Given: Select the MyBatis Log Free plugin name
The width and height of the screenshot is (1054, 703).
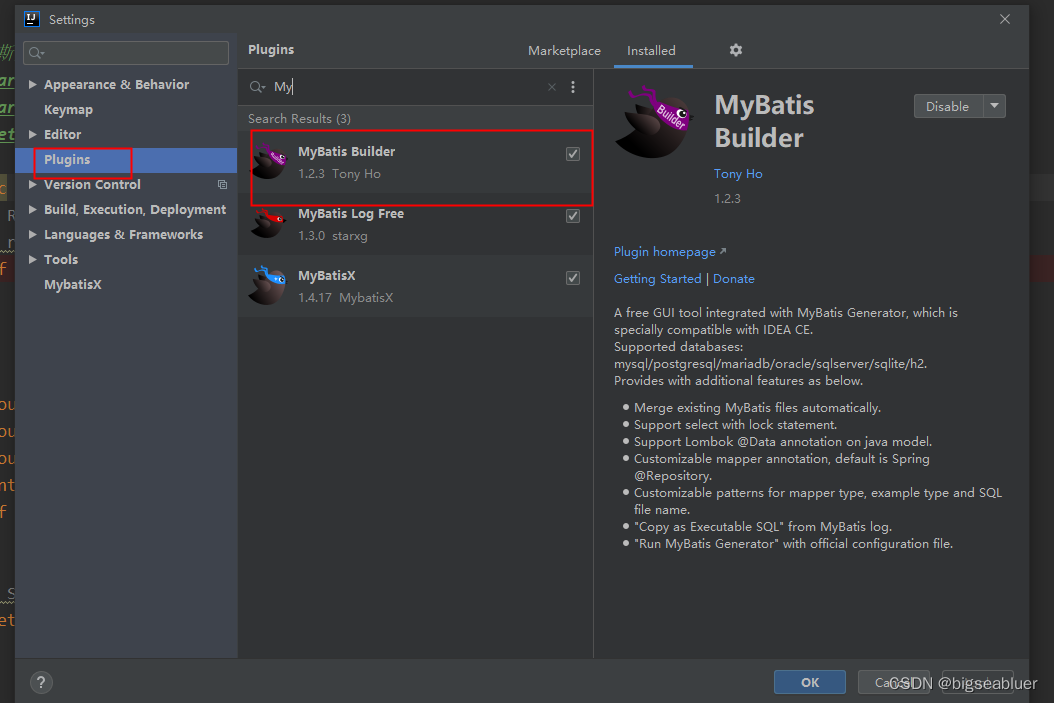Looking at the screenshot, I should coord(351,214).
